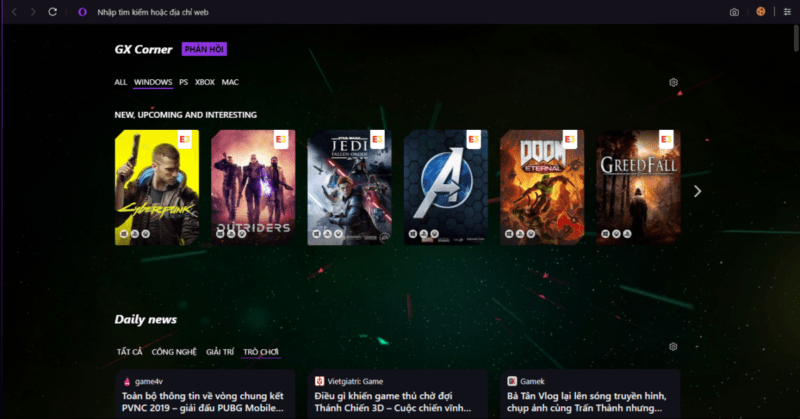Image resolution: width=800 pixels, height=419 pixels.
Task: Click E3 badge on Outriders card
Action: (281, 139)
